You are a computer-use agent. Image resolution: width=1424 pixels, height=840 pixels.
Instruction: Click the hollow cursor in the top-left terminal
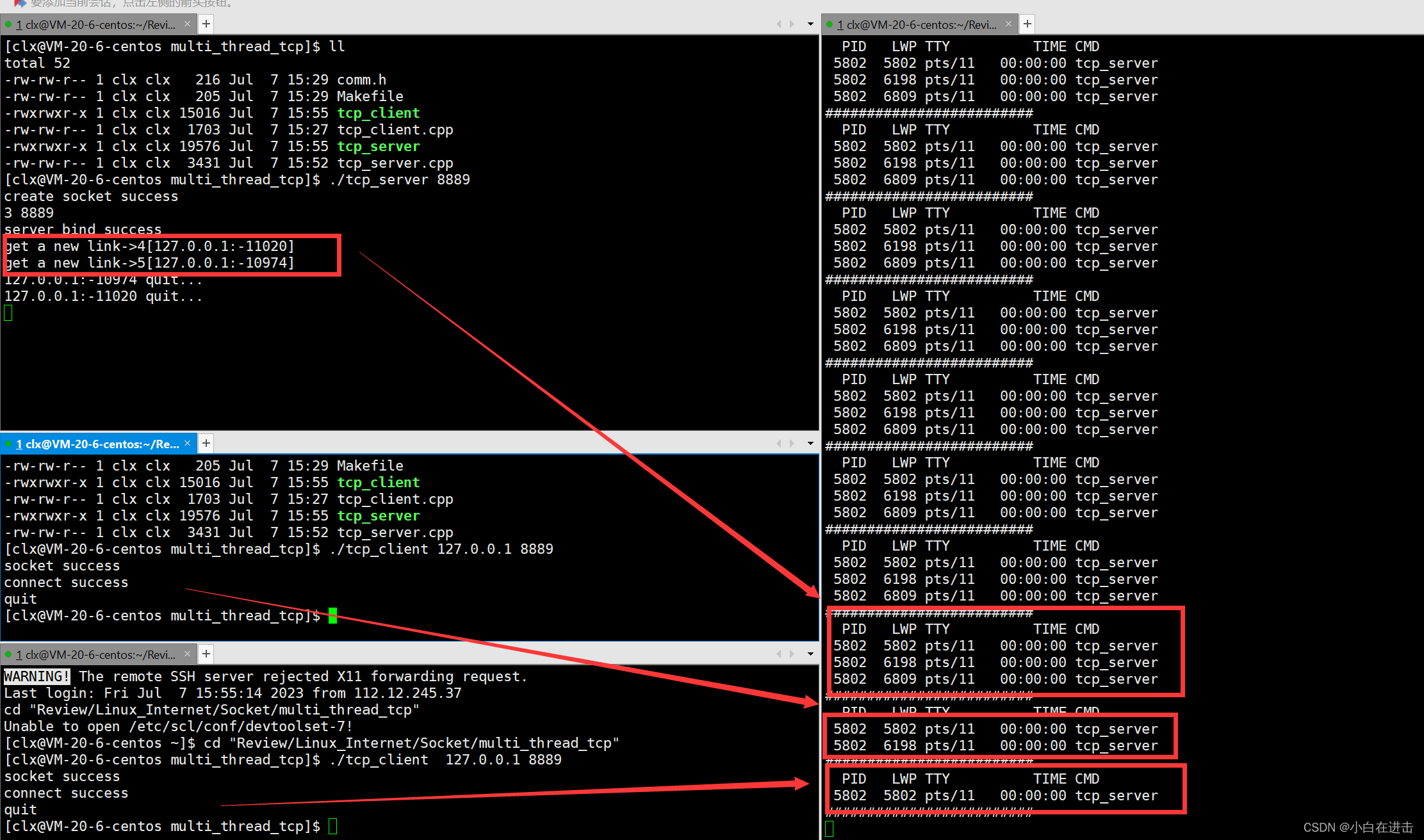click(8, 312)
